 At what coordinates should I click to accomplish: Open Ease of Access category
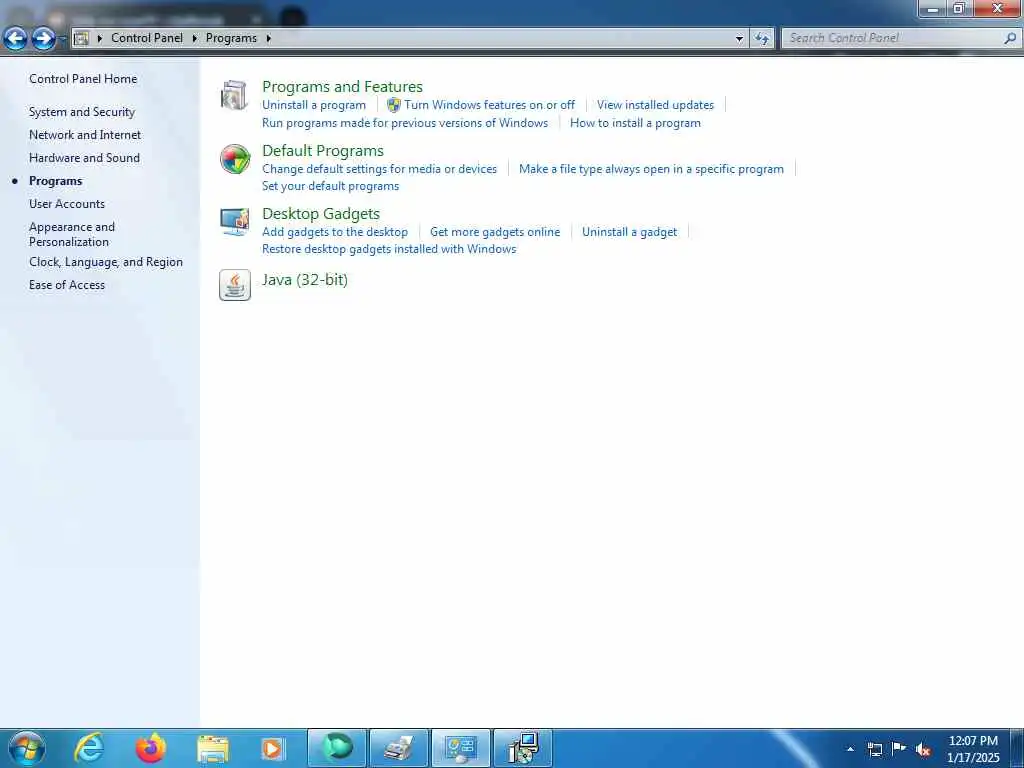tap(67, 285)
